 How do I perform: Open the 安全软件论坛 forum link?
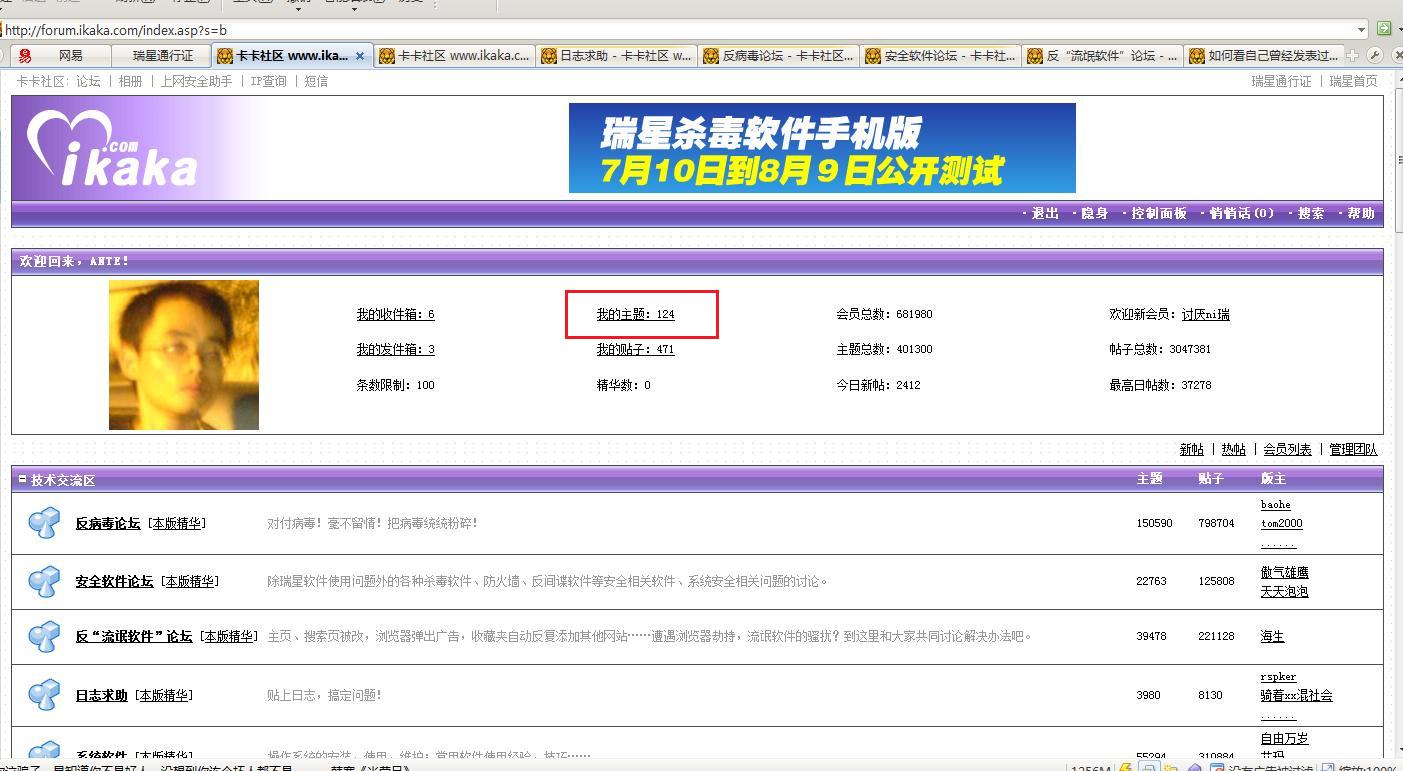coord(115,581)
